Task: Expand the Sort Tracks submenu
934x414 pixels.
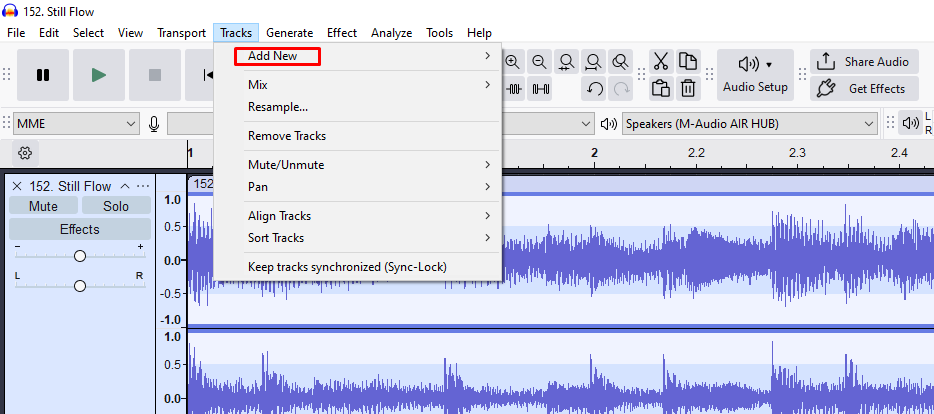Action: [357, 238]
